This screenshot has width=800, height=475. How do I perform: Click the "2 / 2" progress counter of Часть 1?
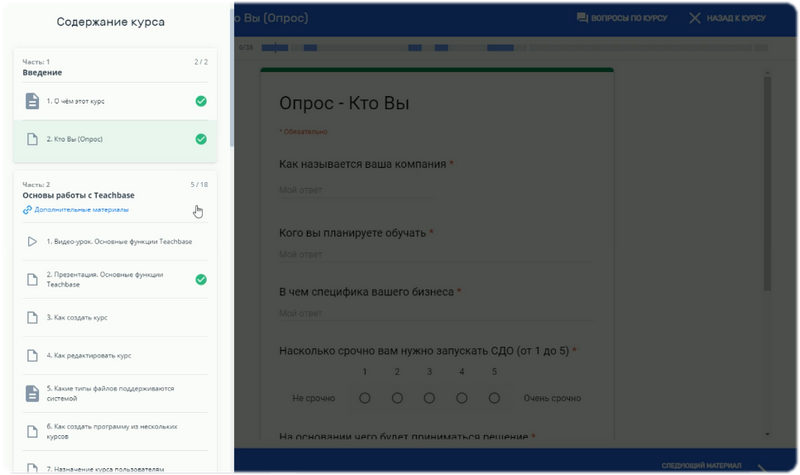tap(201, 62)
